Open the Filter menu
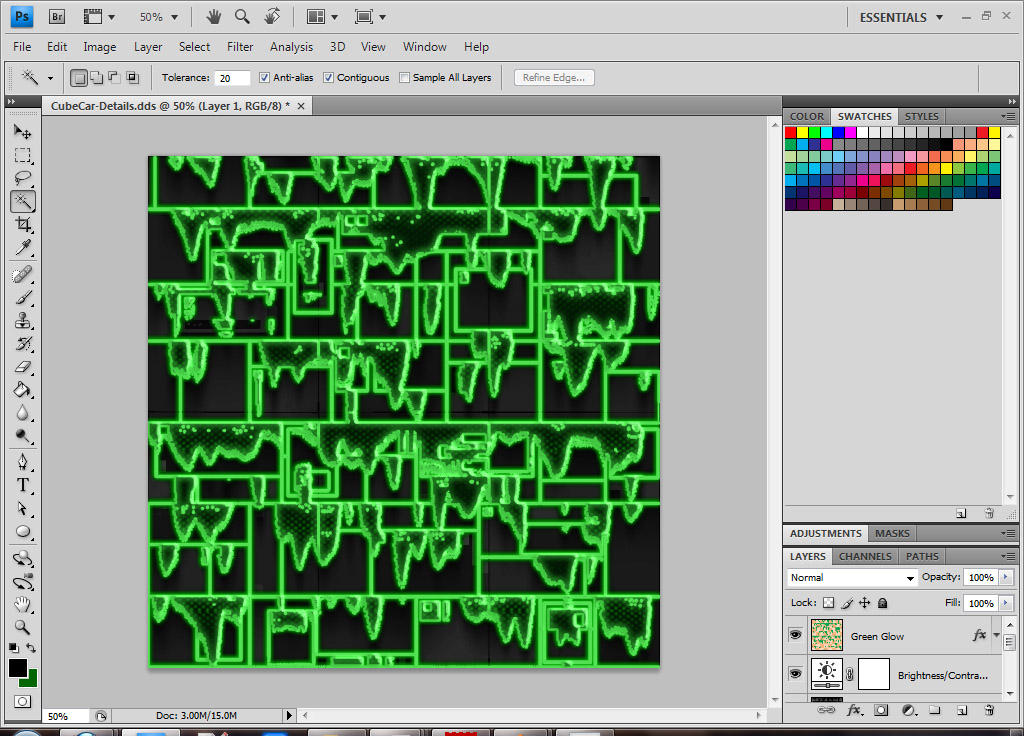The image size is (1024, 736). tap(240, 47)
